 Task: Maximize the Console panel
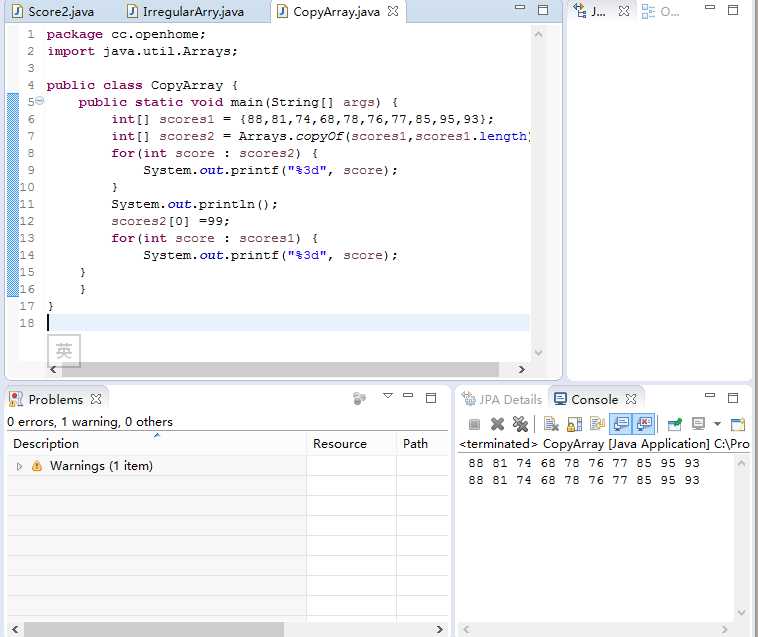733,398
